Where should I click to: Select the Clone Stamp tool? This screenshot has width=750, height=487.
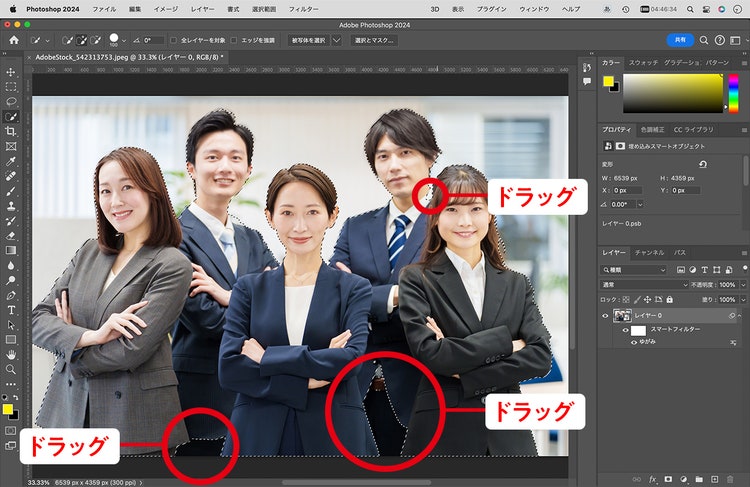click(11, 206)
